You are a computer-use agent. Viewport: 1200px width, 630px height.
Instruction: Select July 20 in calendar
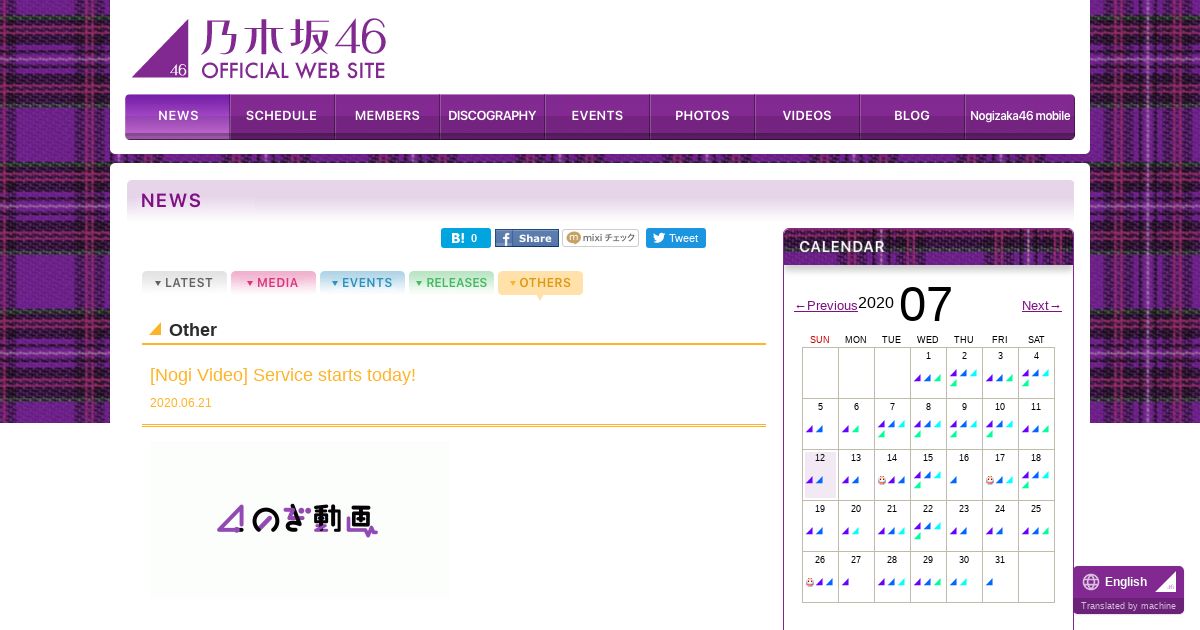(x=856, y=526)
